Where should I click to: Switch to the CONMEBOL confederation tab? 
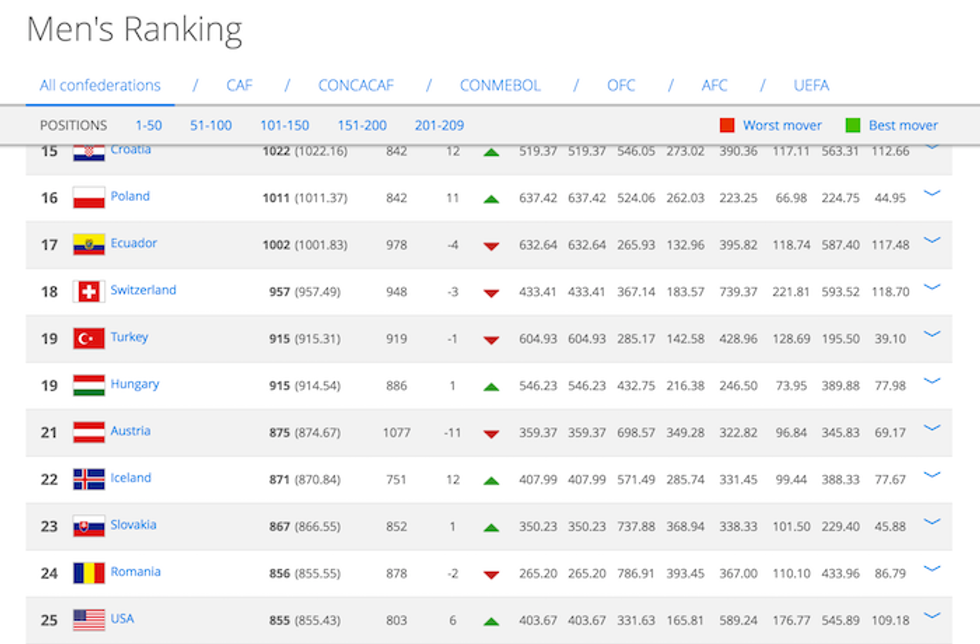pos(499,85)
